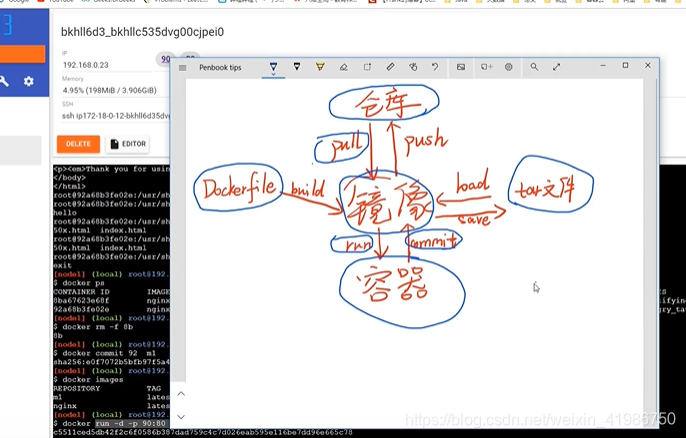The image size is (686, 438).
Task: Go to next page down arrow
Action: click(181, 417)
